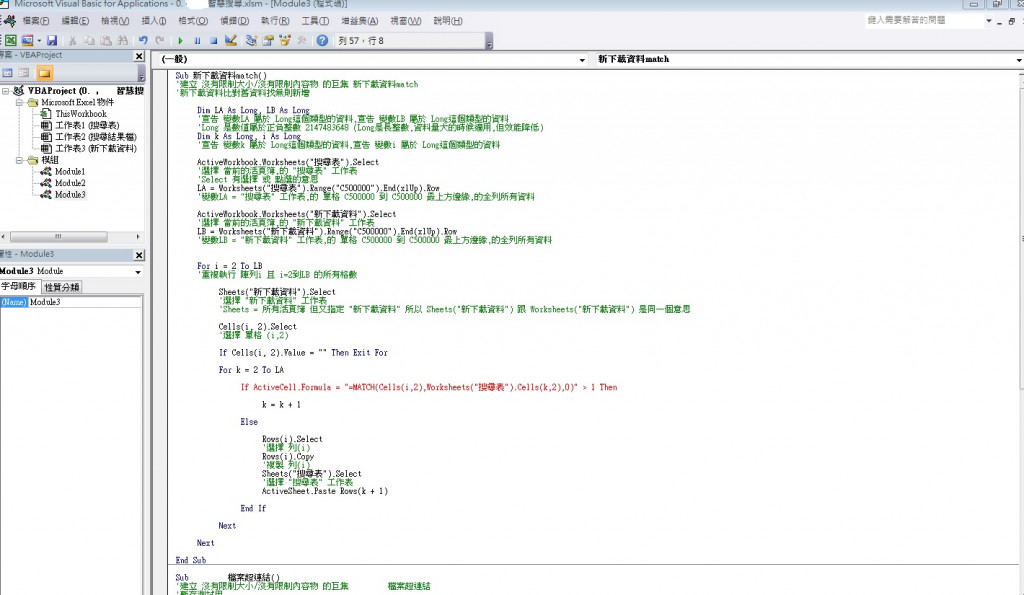Open the Module3 Module object dropdown
1024x595 pixels.
click(x=138, y=272)
